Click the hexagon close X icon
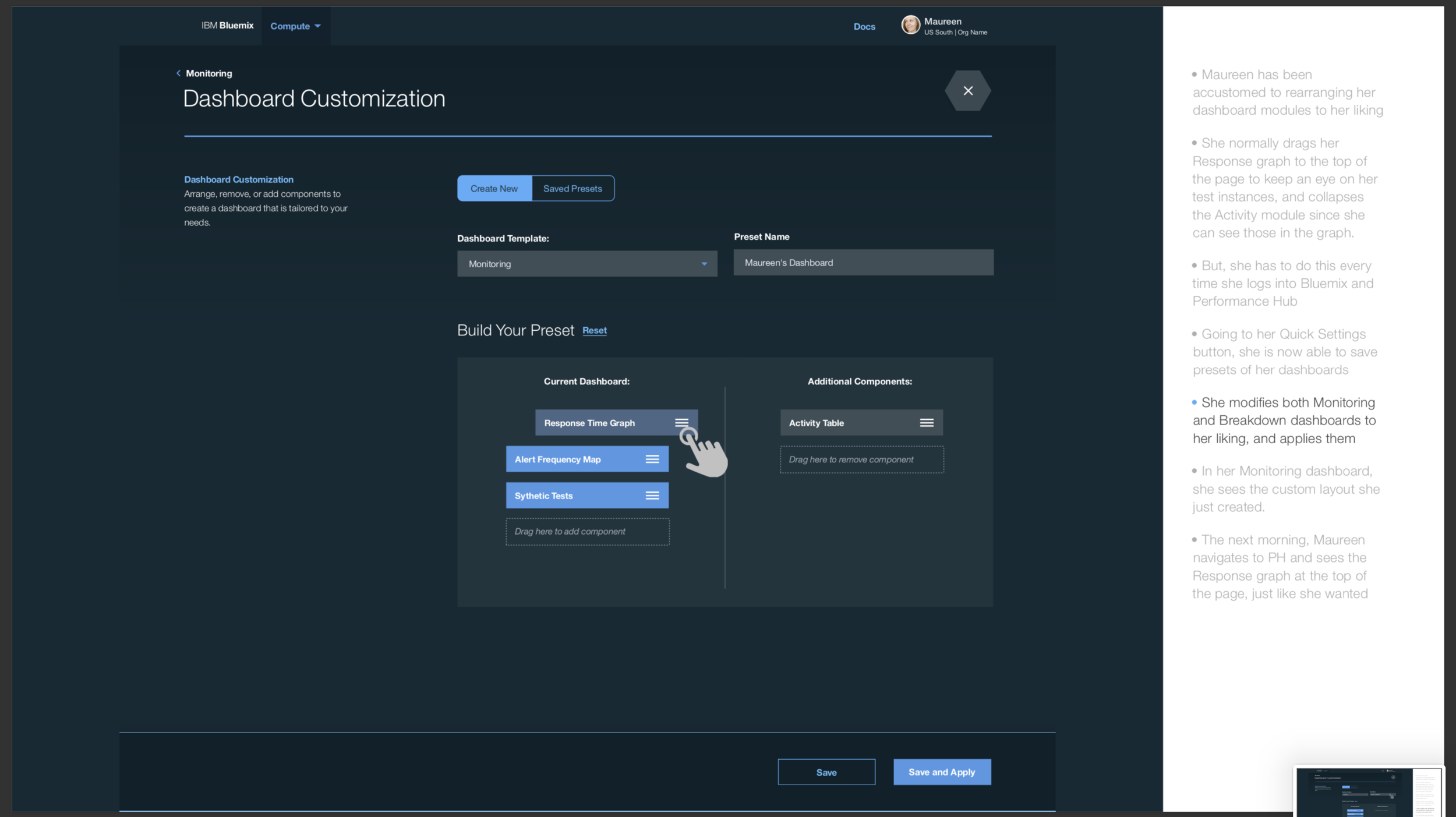 coord(967,91)
